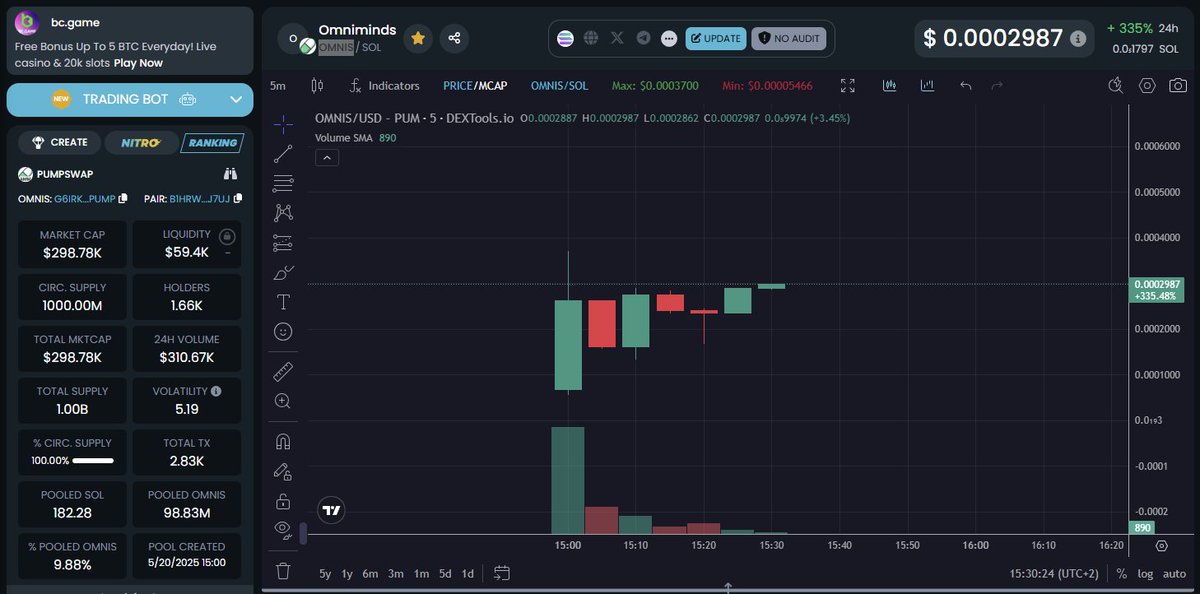1200x594 pixels.
Task: Click the RANKING button
Action: coord(212,143)
